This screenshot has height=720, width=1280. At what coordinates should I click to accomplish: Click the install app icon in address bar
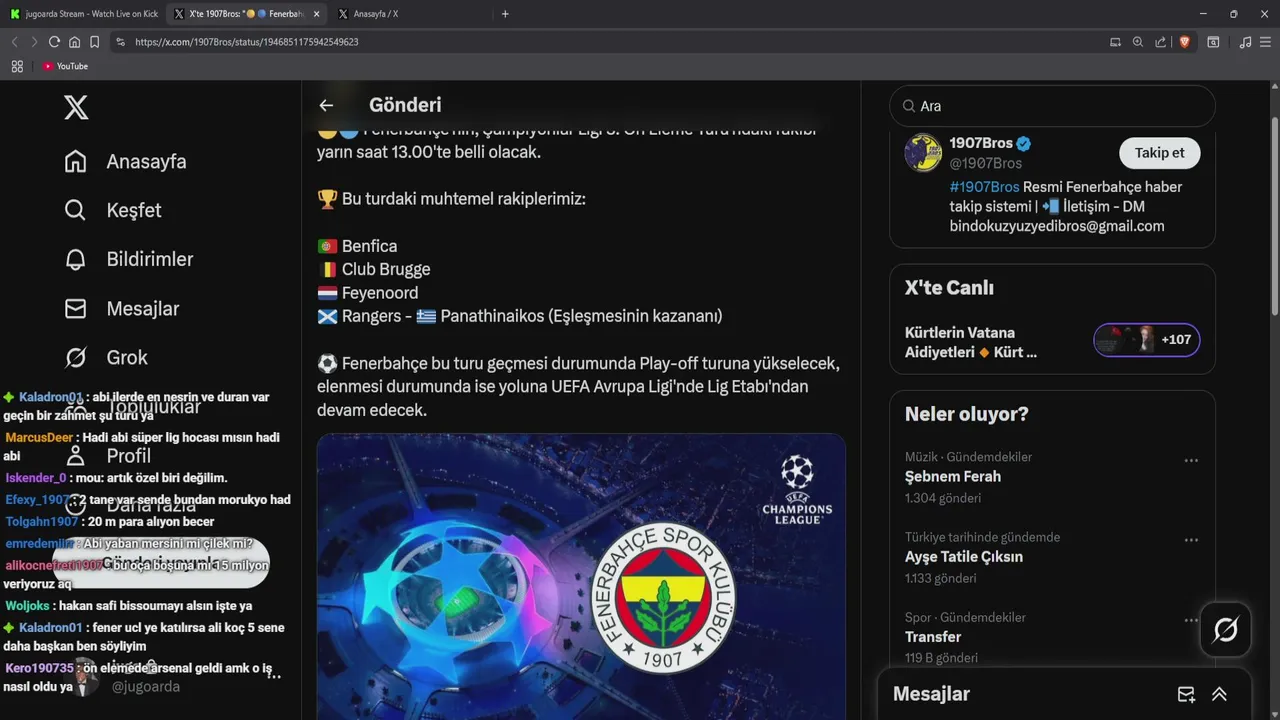[1115, 42]
